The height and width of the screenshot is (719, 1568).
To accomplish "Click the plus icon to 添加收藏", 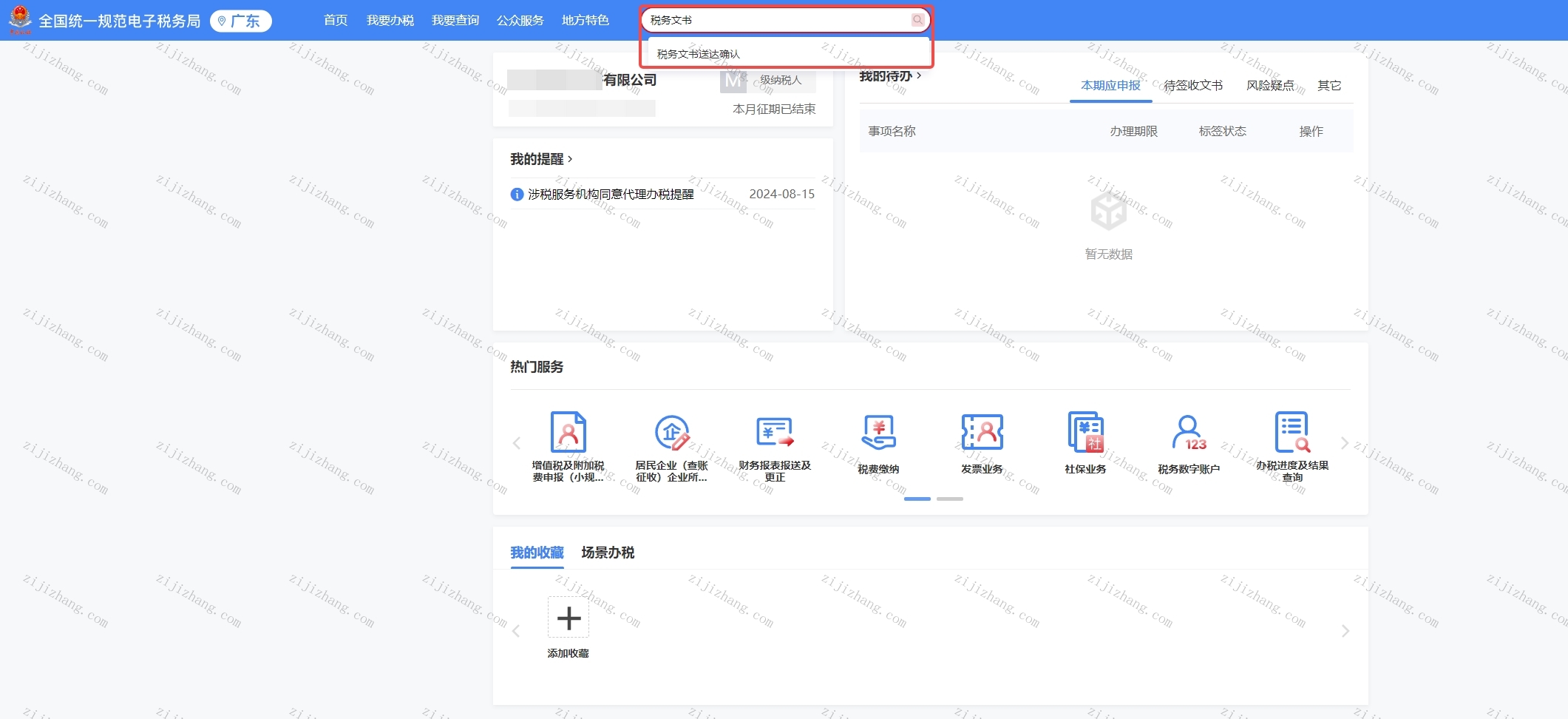I will [x=569, y=618].
